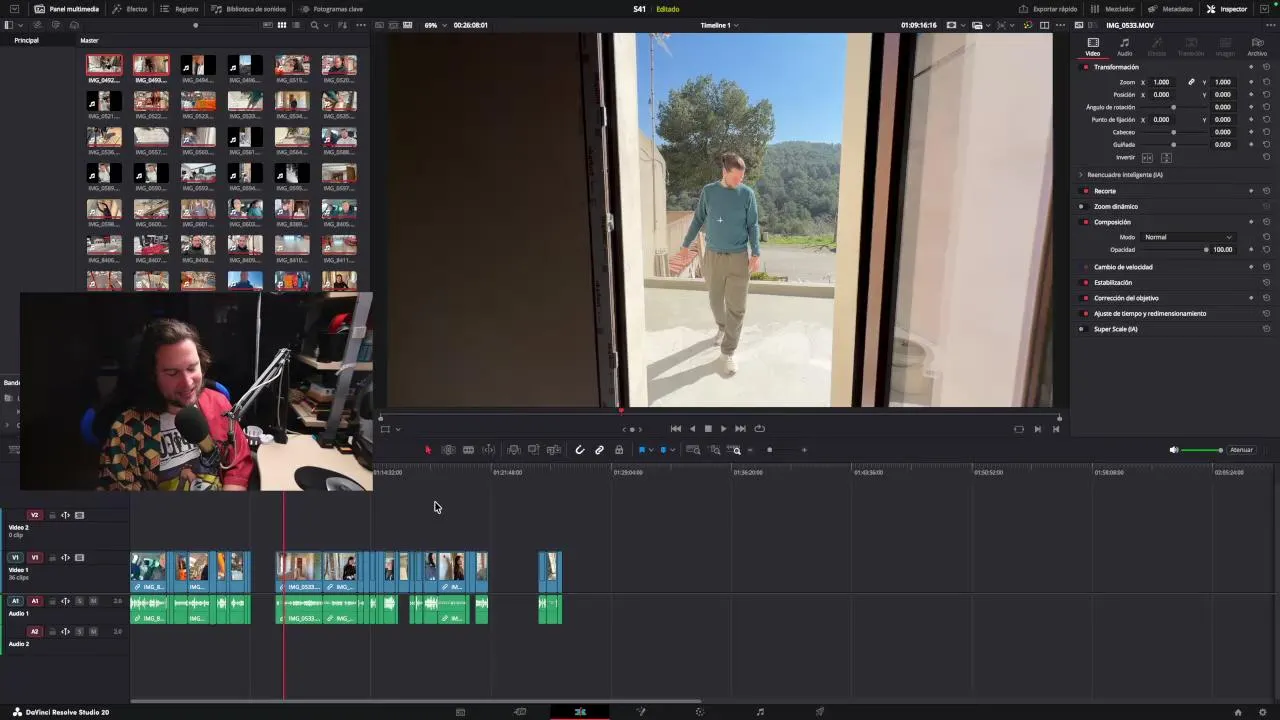The height and width of the screenshot is (720, 1280).
Task: Switch to the Archivo tab in Inspector
Action: tap(1257, 47)
